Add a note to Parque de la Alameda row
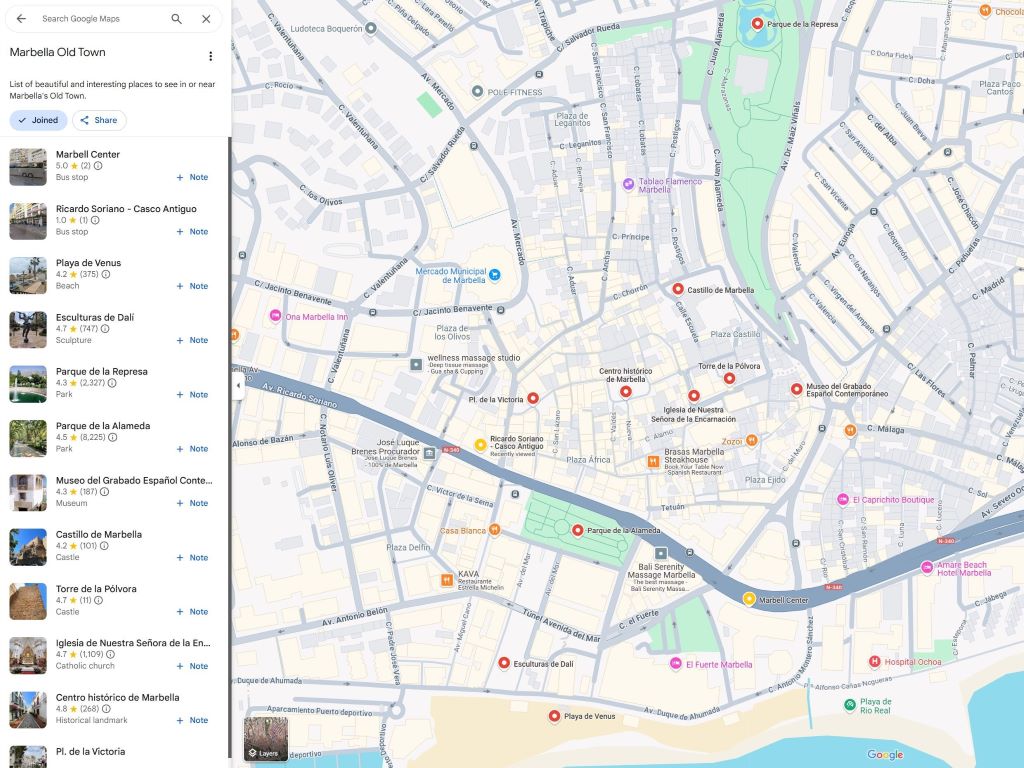 click(193, 449)
